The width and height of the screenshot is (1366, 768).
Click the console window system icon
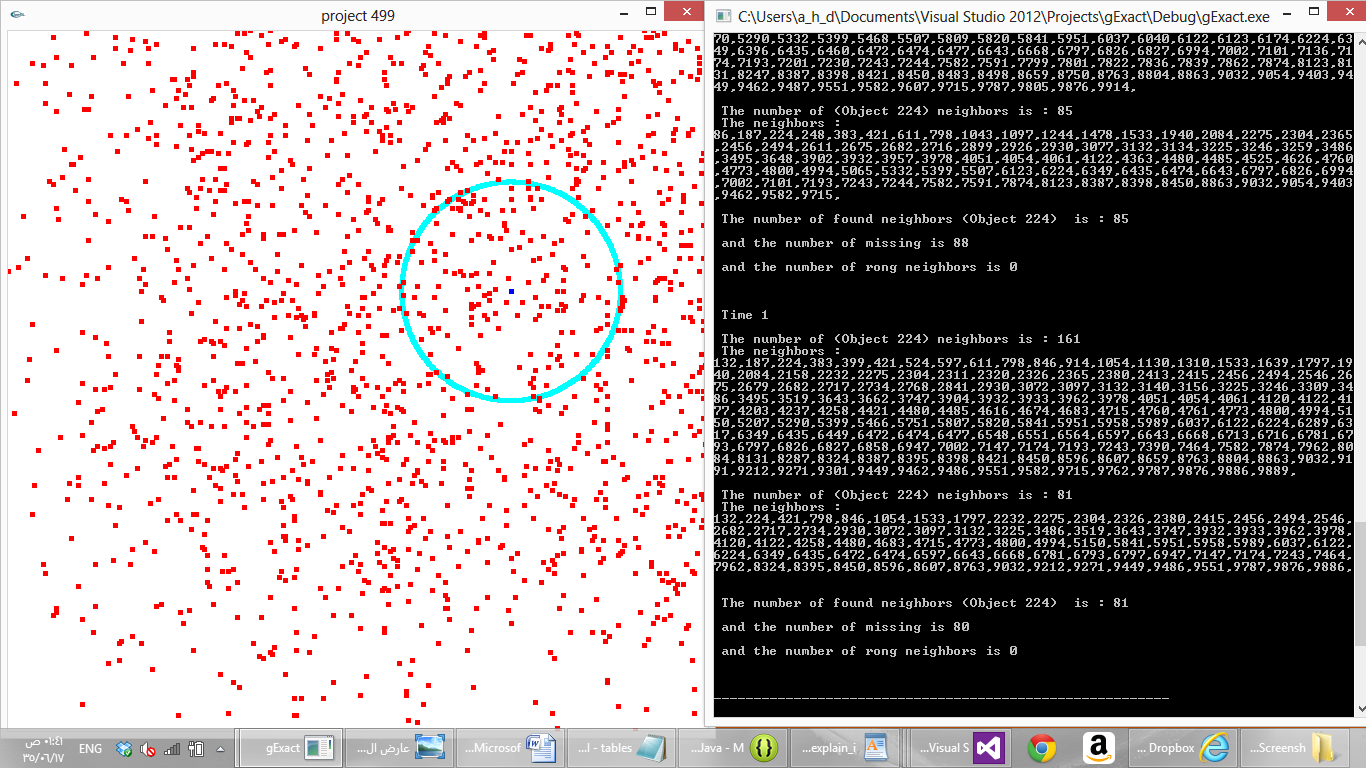[724, 16]
